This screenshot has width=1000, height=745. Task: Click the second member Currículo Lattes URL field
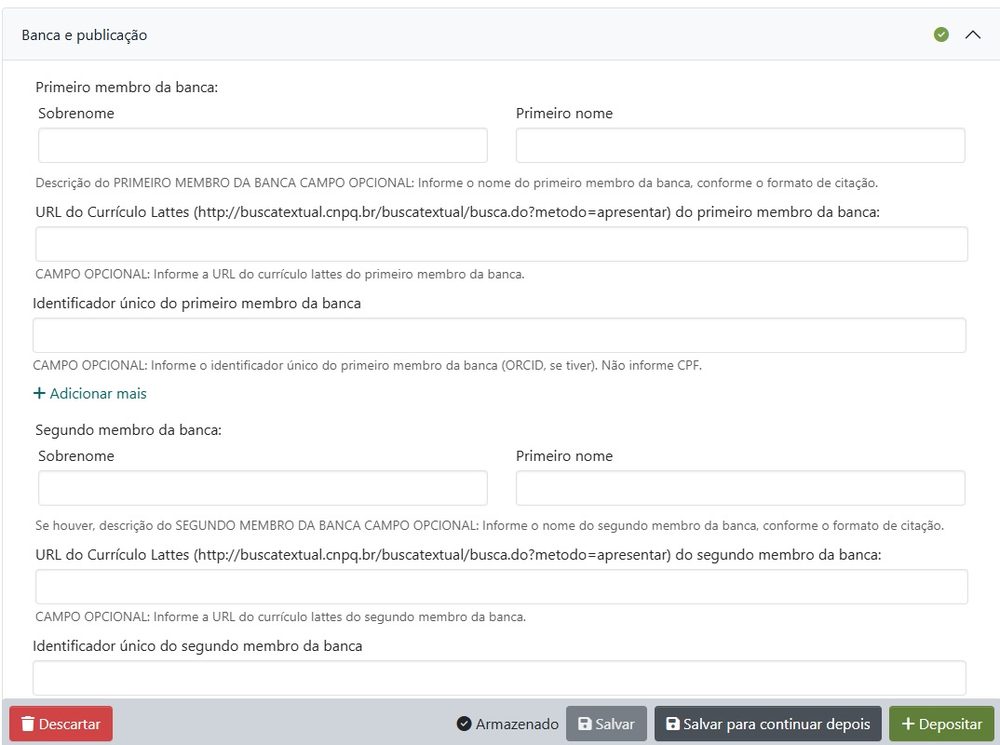click(x=501, y=587)
